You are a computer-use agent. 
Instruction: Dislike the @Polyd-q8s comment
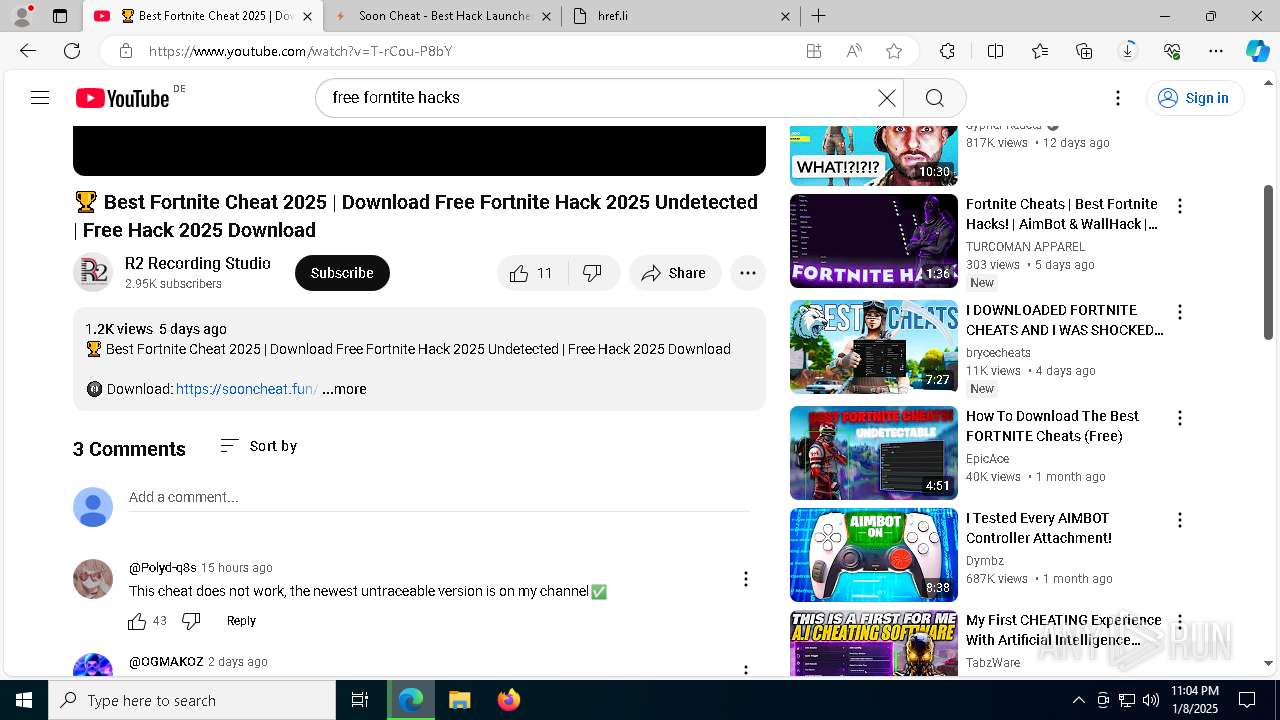191,621
